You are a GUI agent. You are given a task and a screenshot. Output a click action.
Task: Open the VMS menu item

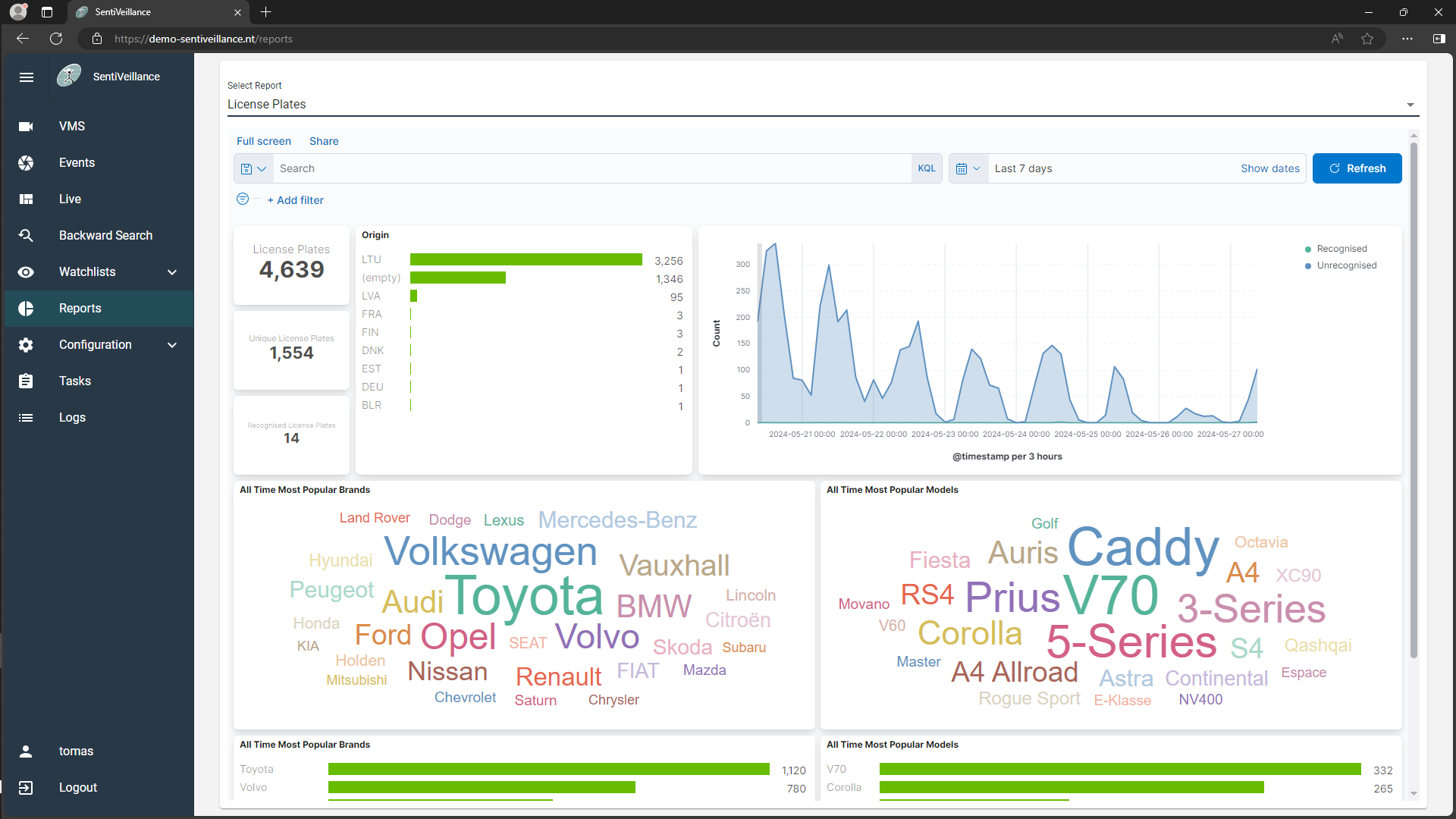99,126
